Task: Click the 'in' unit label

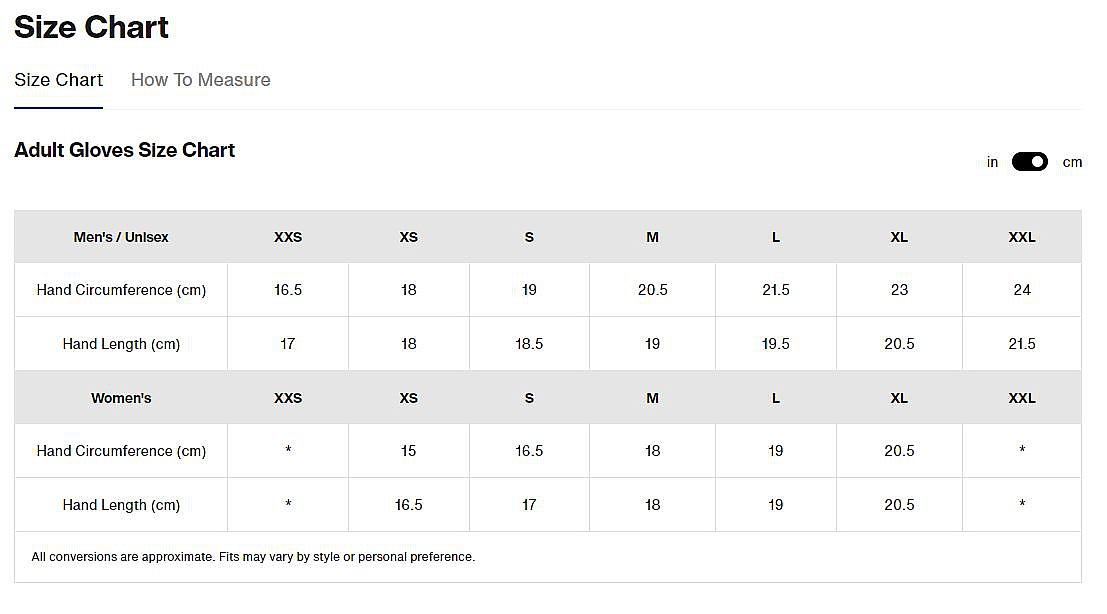Action: point(992,162)
